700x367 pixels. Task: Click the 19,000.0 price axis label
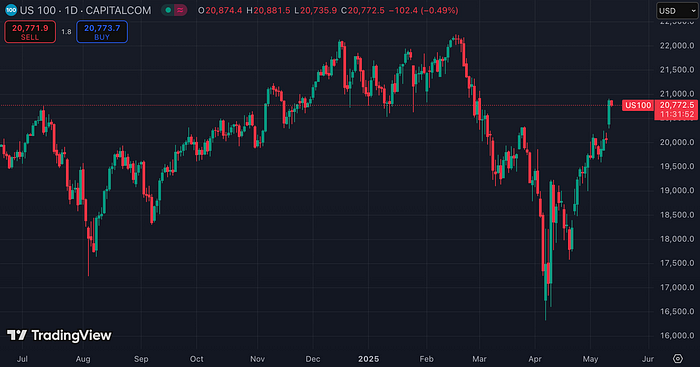point(677,190)
